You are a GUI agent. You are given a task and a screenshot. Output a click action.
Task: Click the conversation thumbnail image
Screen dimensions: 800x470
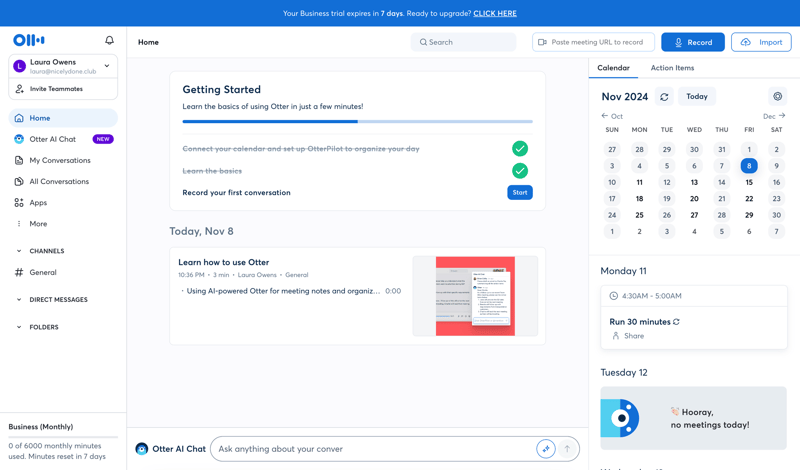(475, 296)
